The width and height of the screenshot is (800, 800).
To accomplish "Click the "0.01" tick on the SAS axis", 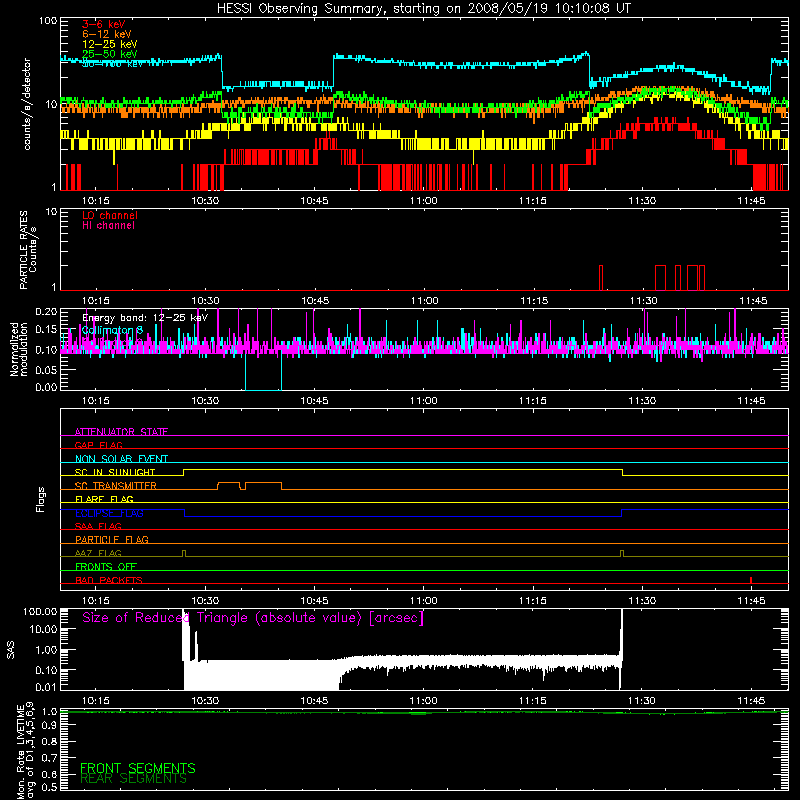I will 46,687.
